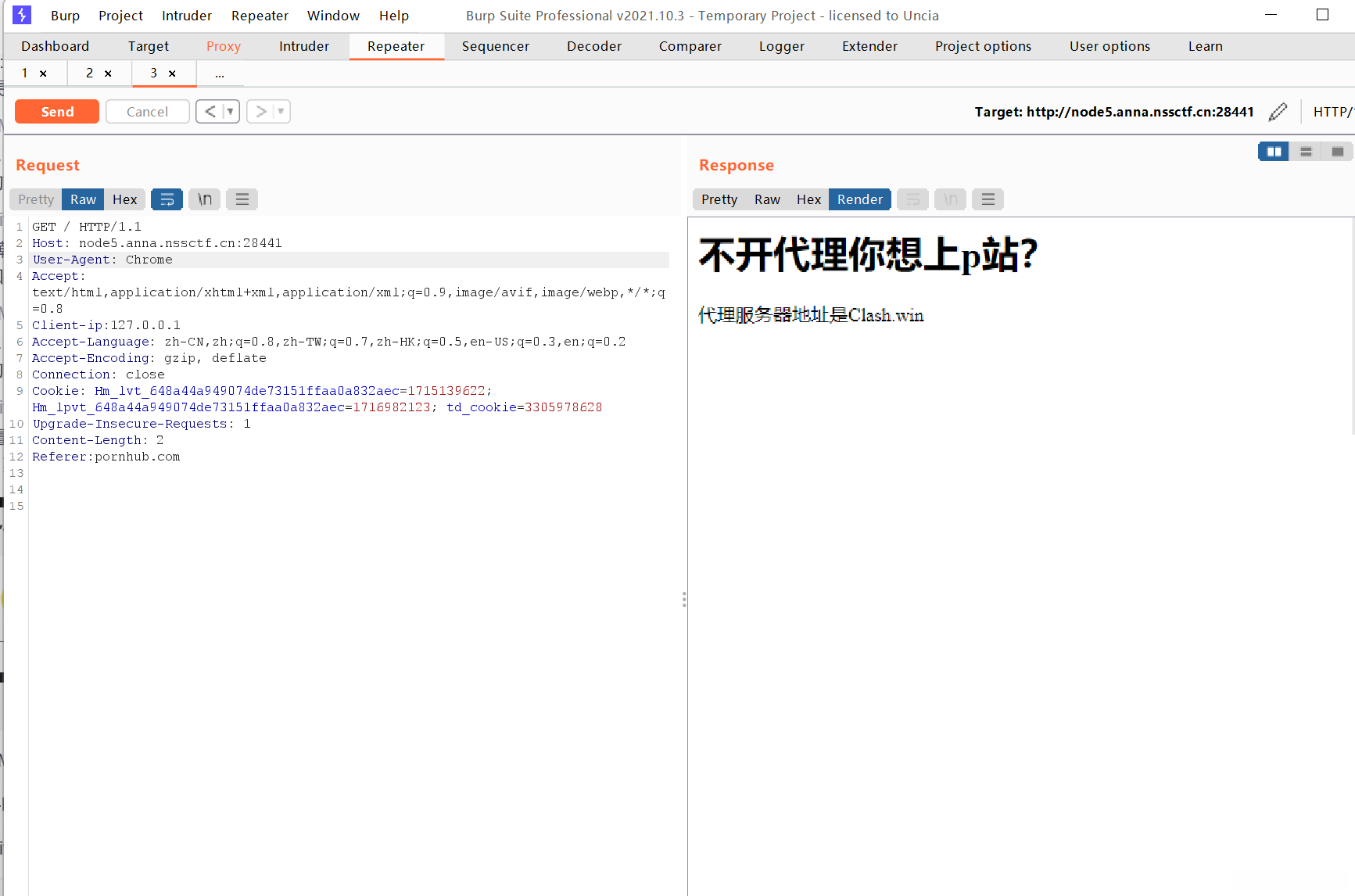
Task: Open the Project menu
Action: pos(120,16)
